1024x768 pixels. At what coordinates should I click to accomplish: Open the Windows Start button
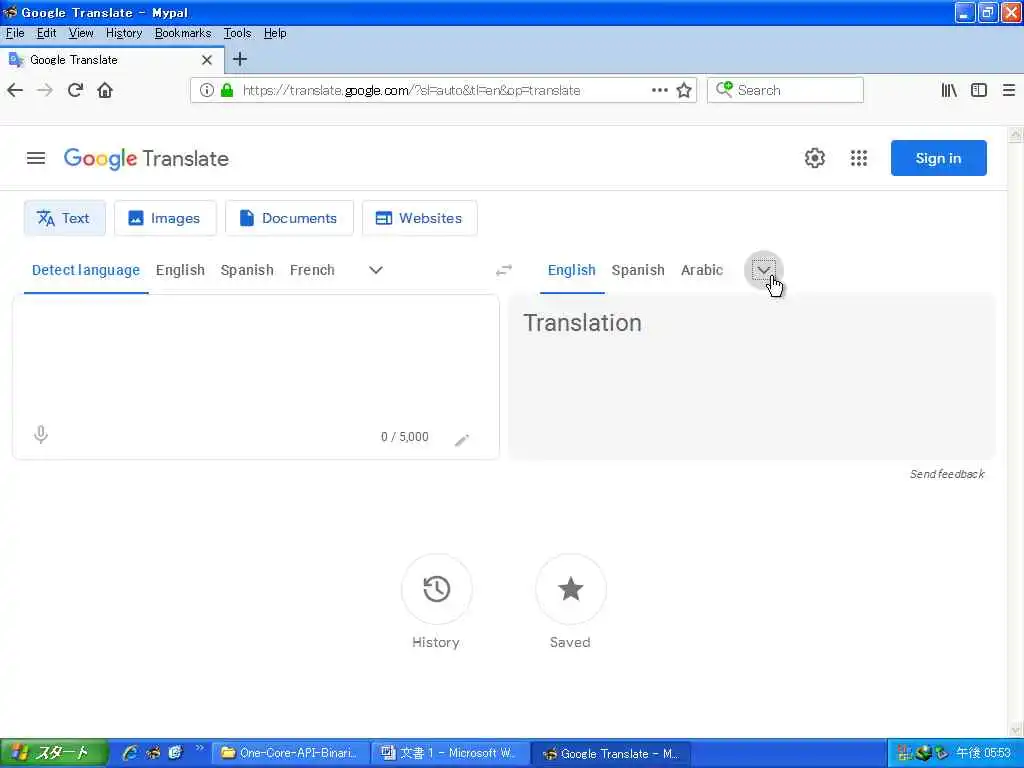54,753
